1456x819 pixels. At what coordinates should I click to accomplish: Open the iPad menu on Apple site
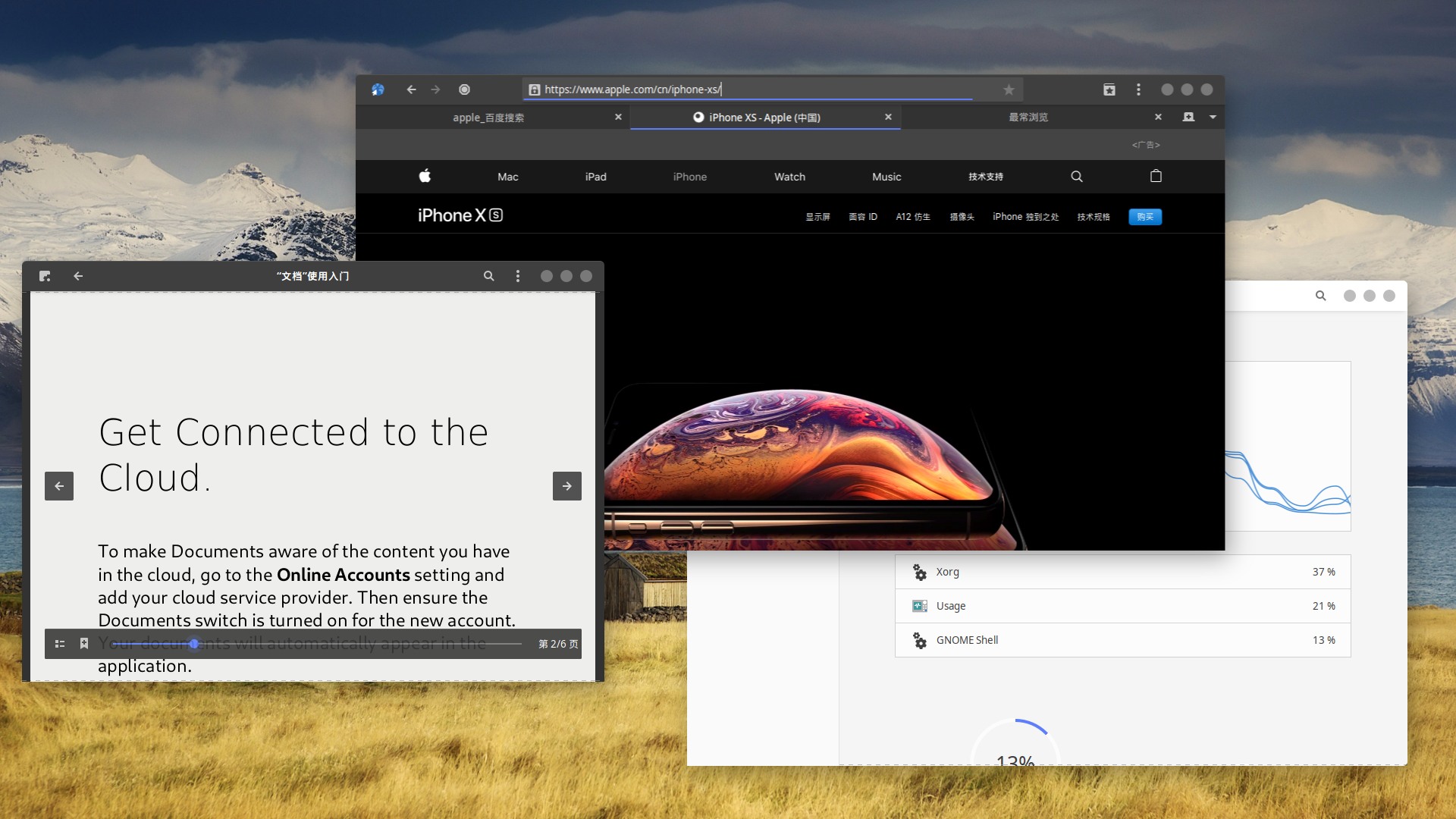(595, 177)
